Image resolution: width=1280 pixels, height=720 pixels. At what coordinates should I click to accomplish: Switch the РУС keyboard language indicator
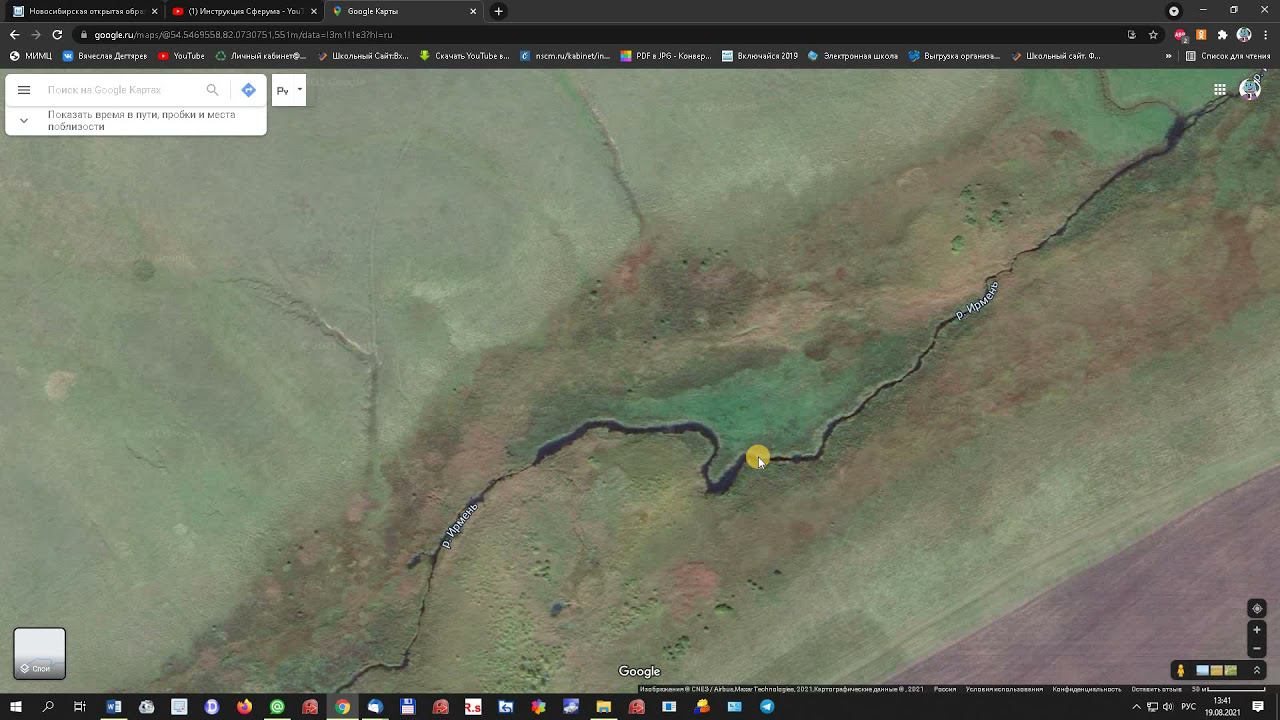1189,707
